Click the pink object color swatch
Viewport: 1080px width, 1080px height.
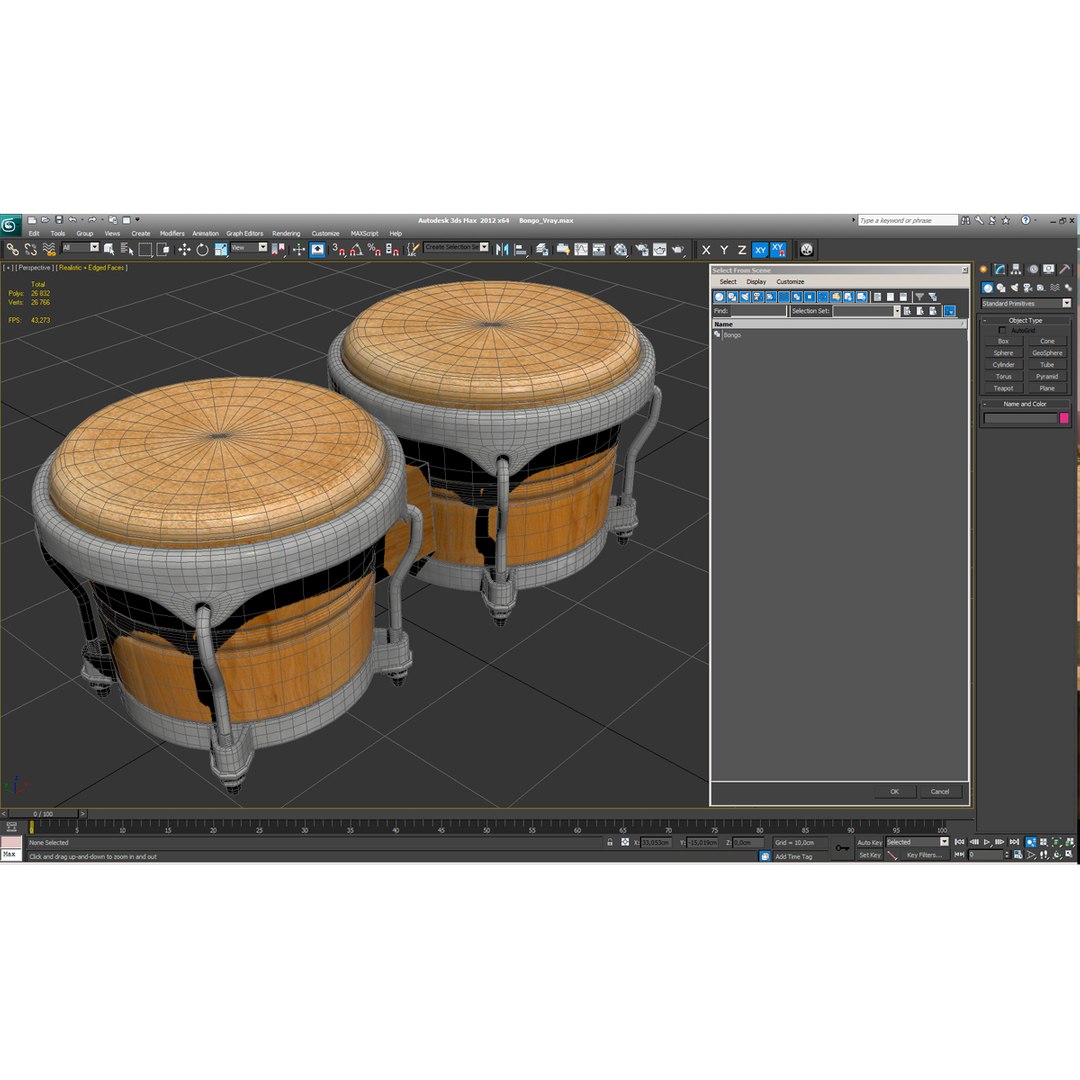point(1064,418)
